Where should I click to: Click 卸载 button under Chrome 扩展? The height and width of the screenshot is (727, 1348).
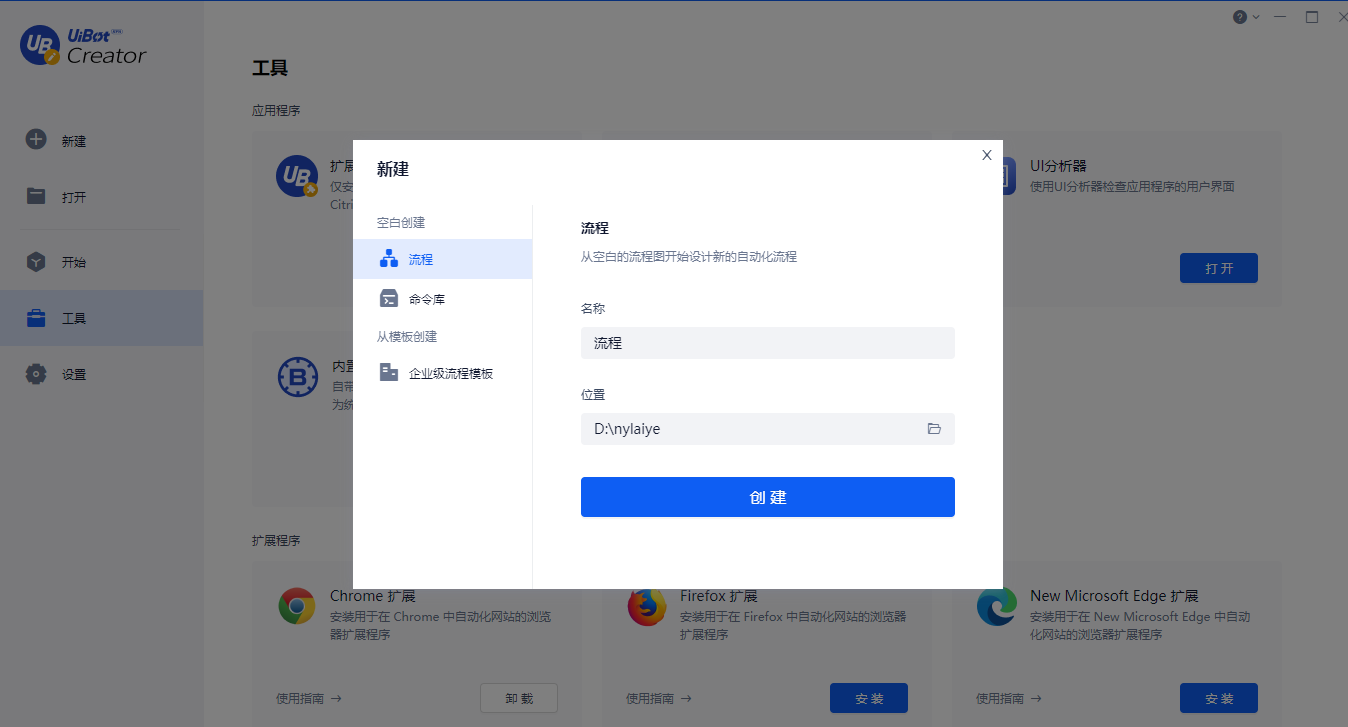[x=518, y=698]
